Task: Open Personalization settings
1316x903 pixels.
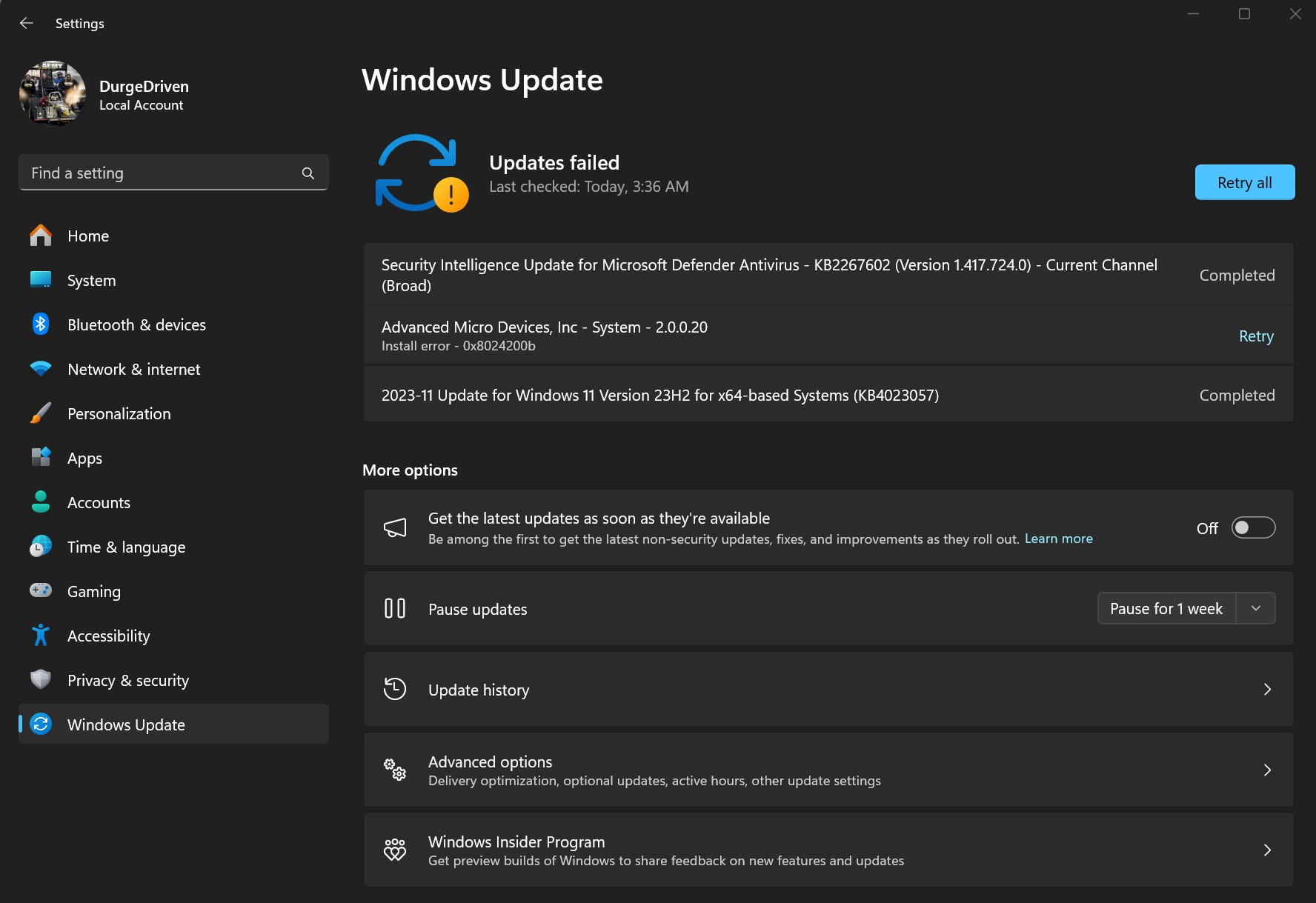Action: point(173,413)
